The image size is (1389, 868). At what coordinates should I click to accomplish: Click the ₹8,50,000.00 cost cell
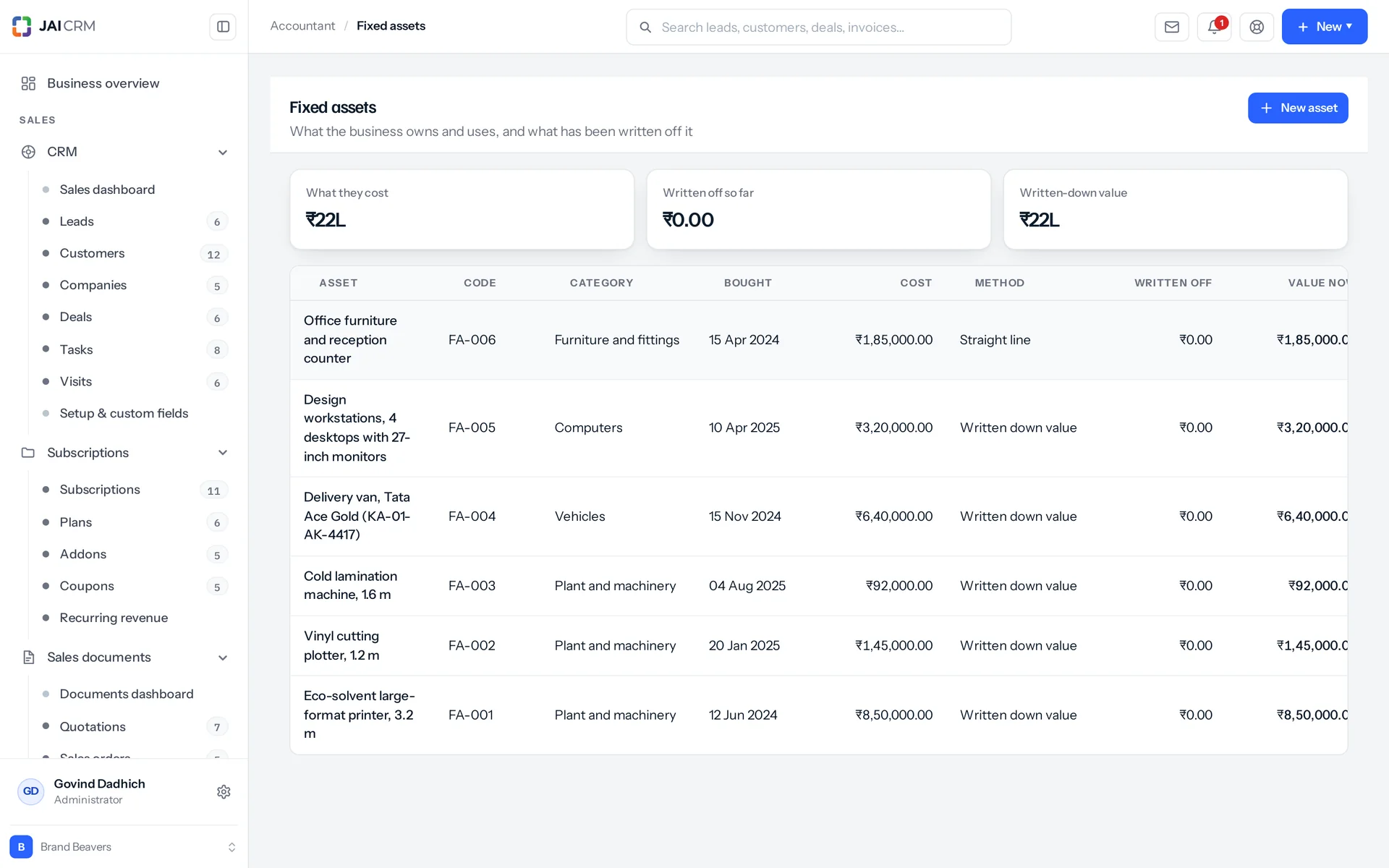893,715
